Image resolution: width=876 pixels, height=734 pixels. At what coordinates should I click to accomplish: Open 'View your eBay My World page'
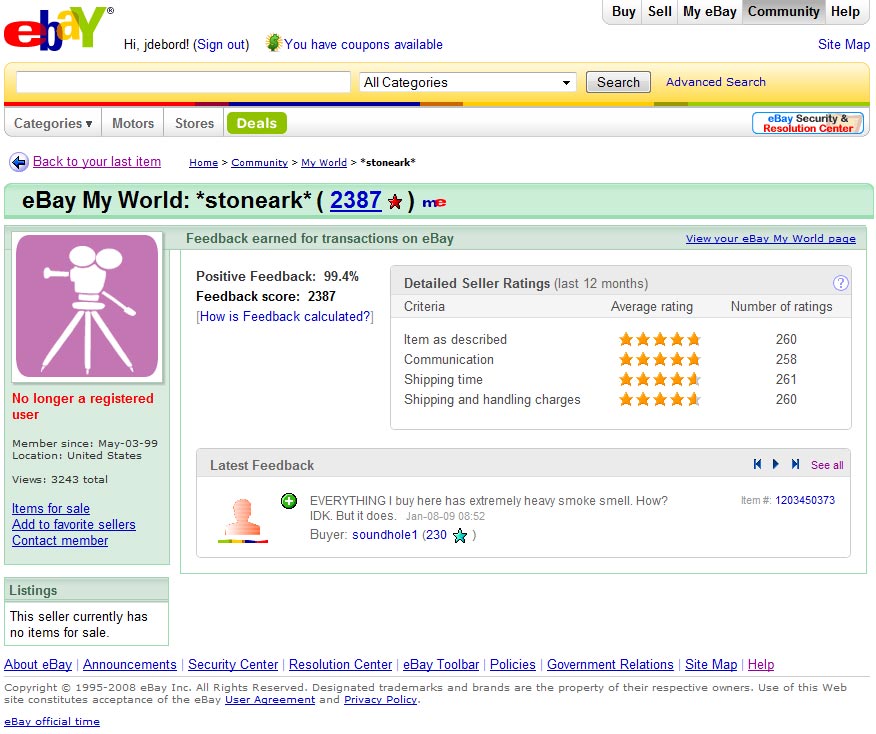[770, 239]
